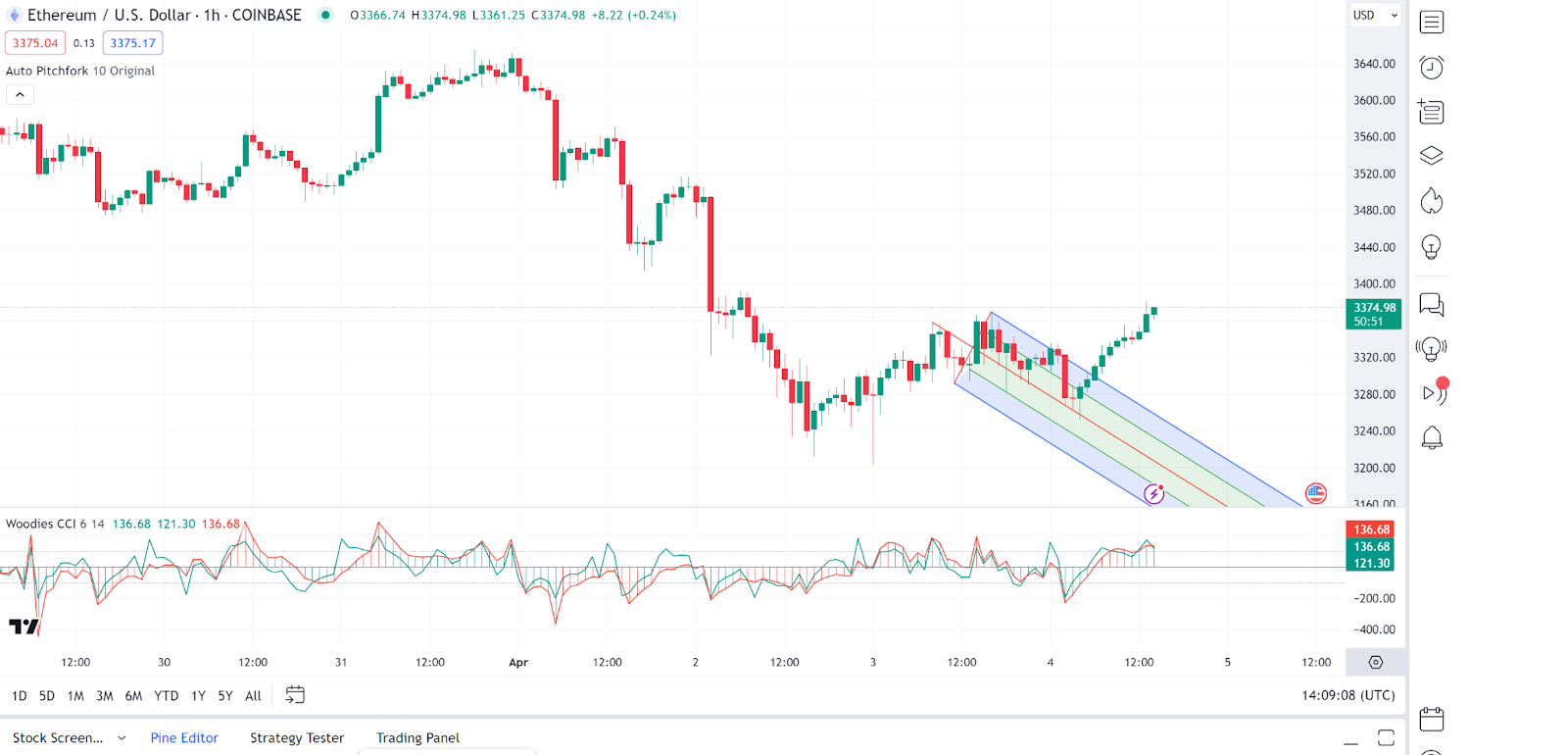The image size is (1568, 755).
Task: Open the Object tree layers icon
Action: (x=1432, y=156)
